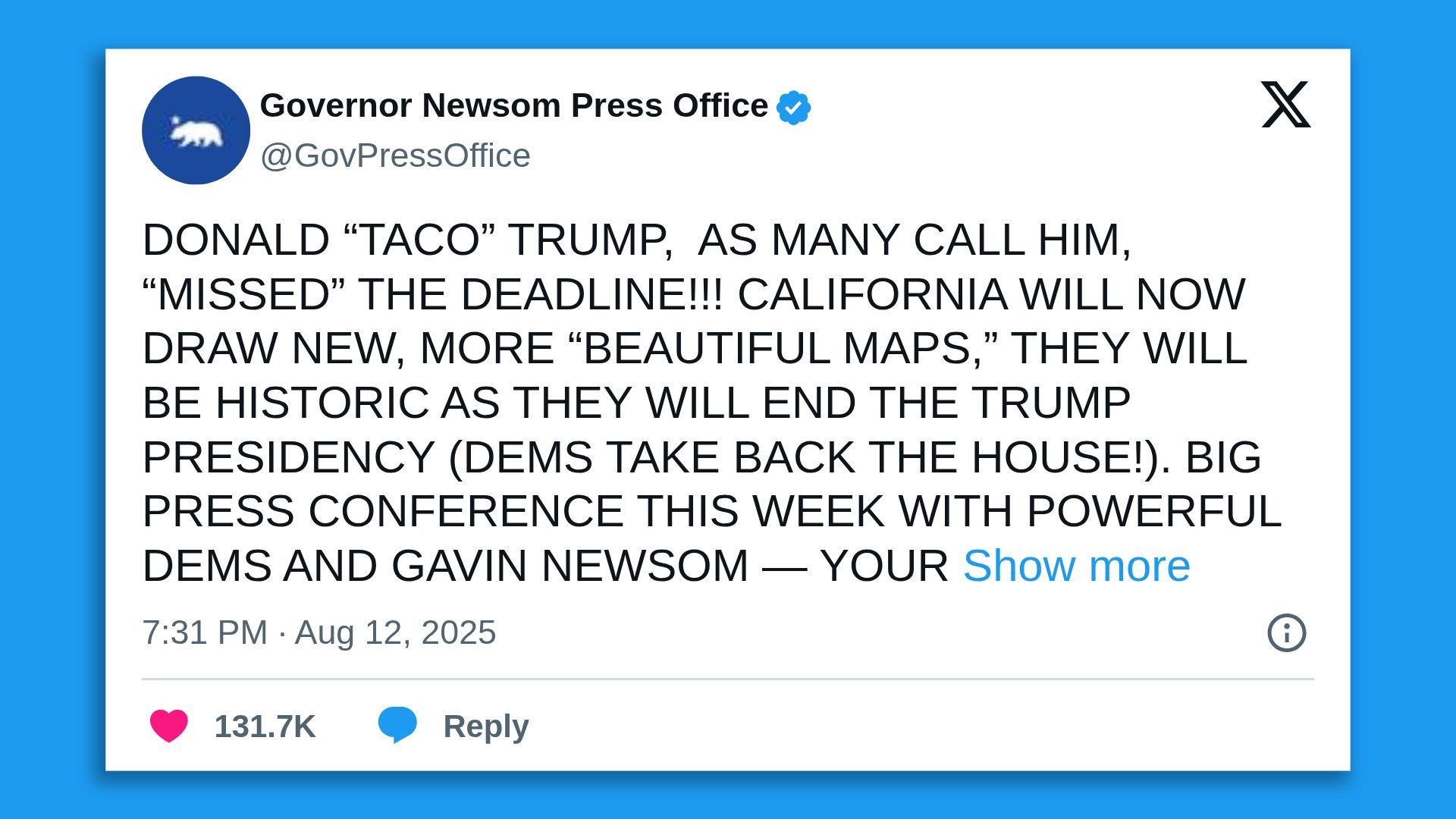Image resolution: width=1456 pixels, height=819 pixels.
Task: Click the Aug 12, 2025 date
Action: pyautogui.click(x=395, y=632)
